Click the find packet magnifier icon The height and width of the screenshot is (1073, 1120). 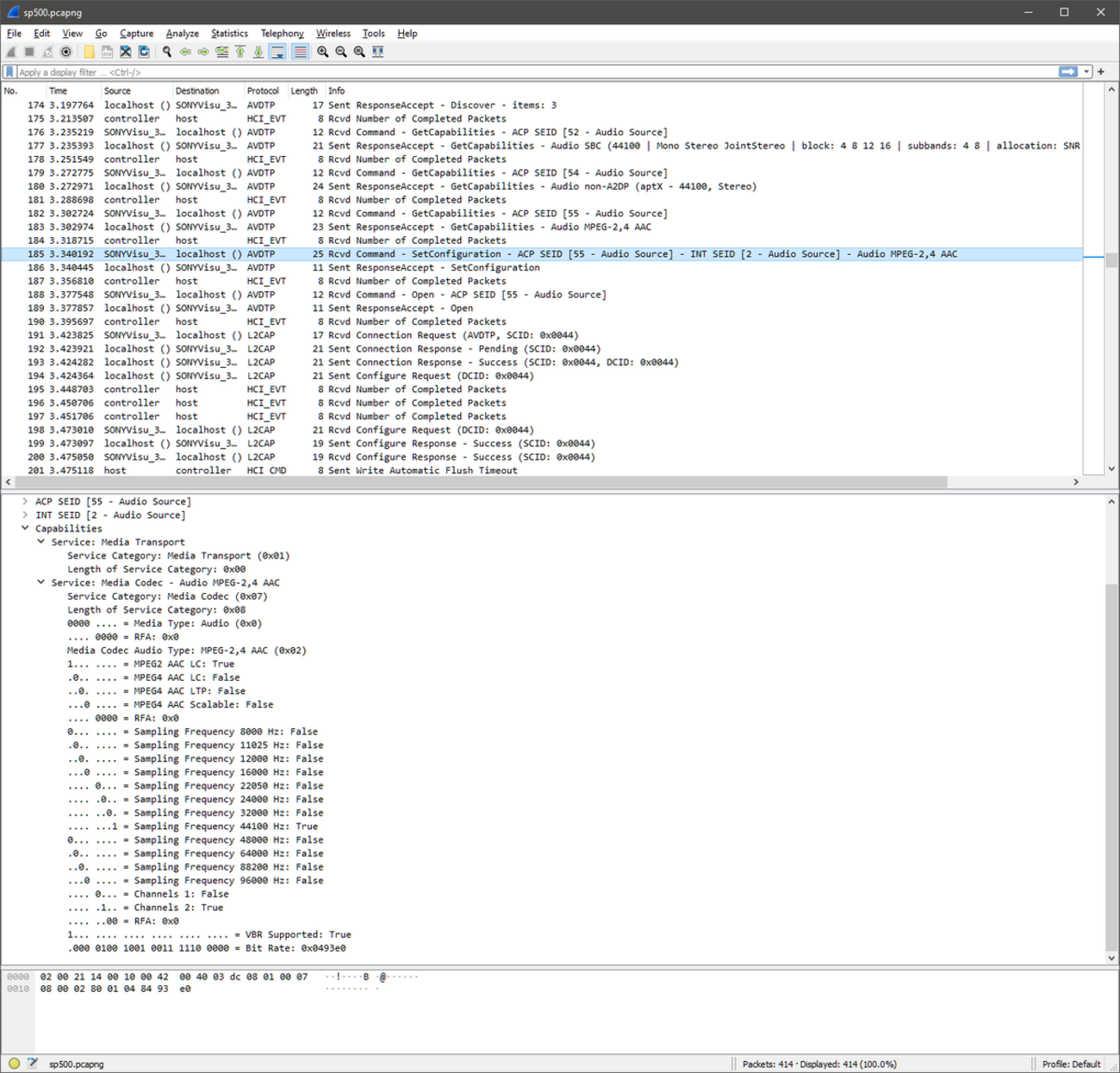167,52
